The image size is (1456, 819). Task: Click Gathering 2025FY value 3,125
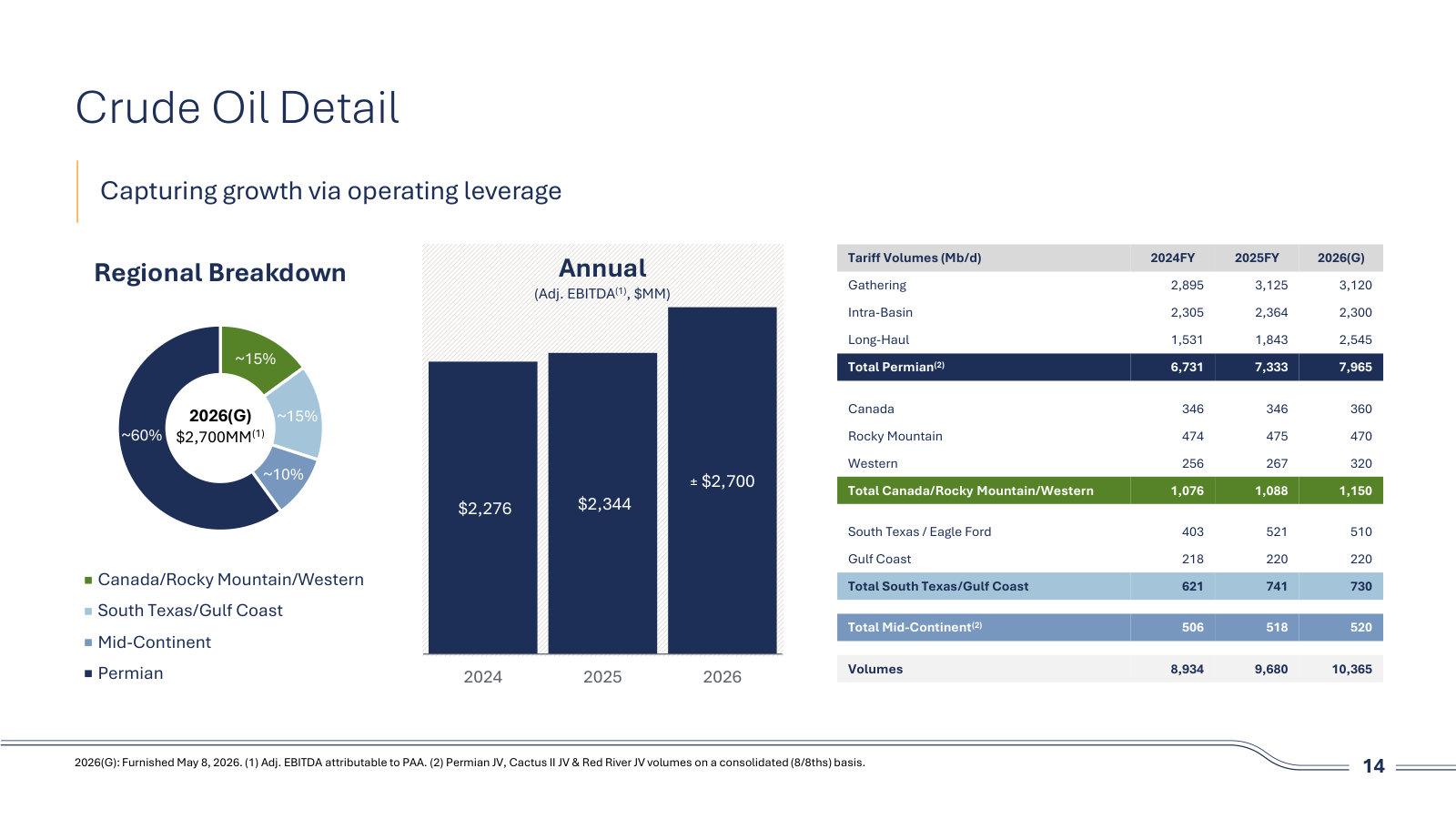[1271, 285]
